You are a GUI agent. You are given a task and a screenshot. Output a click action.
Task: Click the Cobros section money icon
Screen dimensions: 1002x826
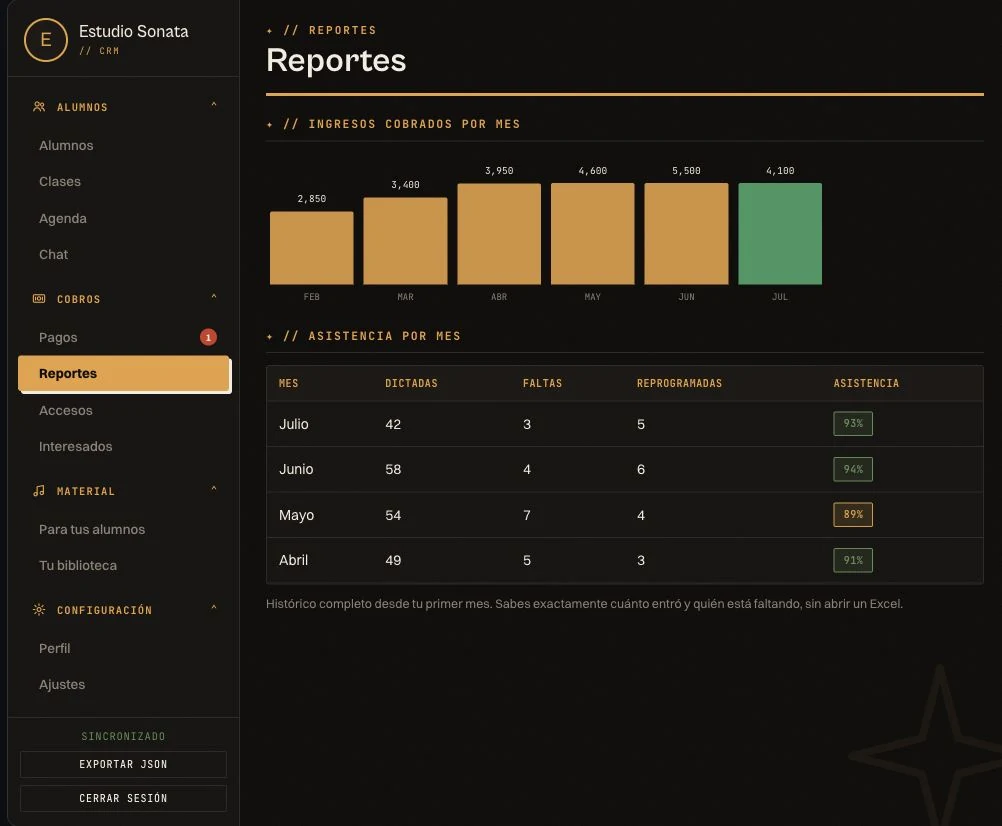point(39,298)
